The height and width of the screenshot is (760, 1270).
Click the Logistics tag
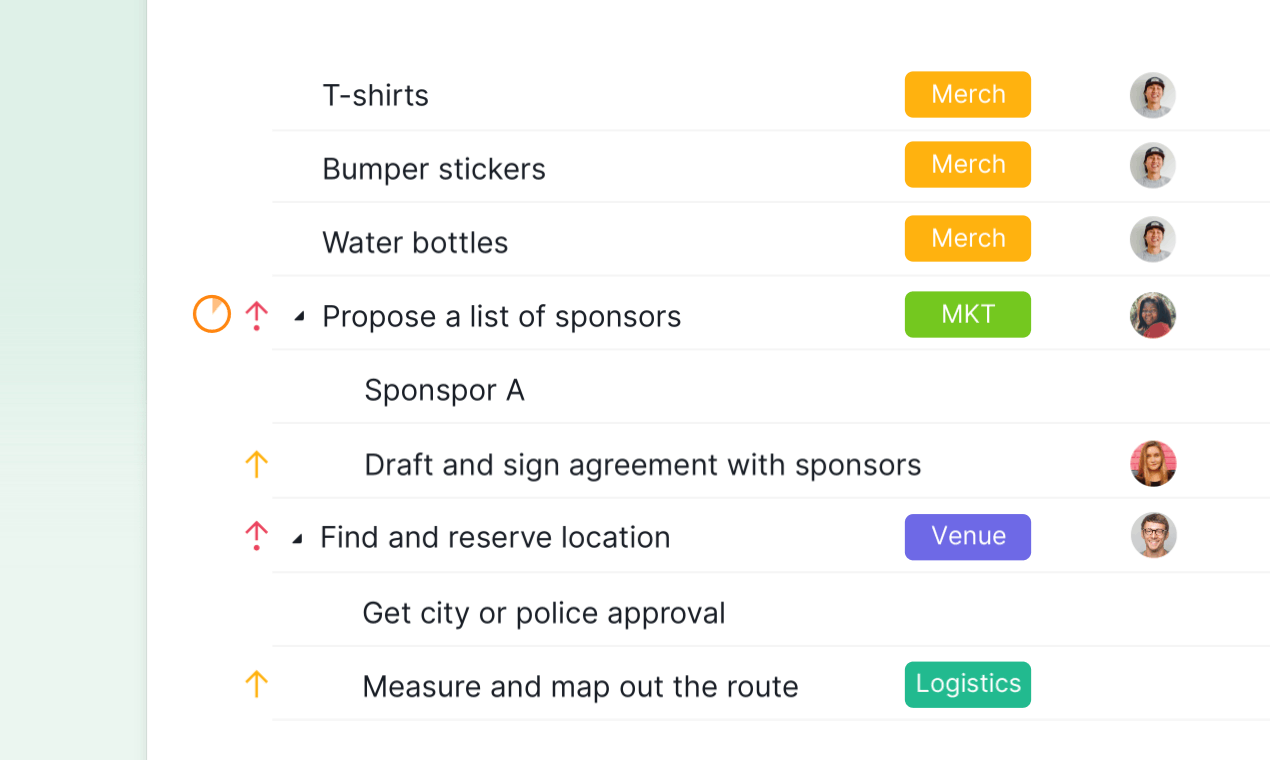(x=968, y=684)
